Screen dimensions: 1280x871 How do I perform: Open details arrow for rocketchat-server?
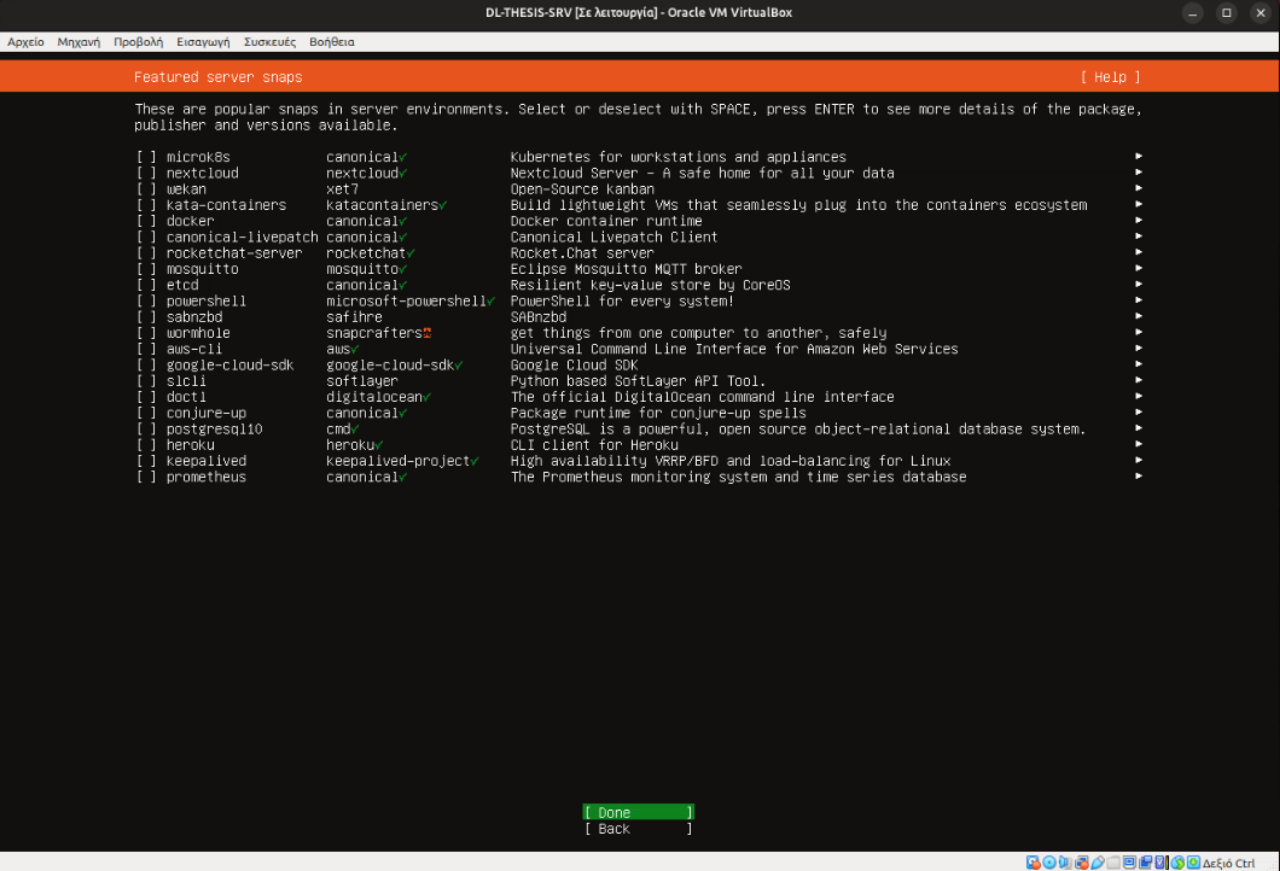pos(1138,252)
